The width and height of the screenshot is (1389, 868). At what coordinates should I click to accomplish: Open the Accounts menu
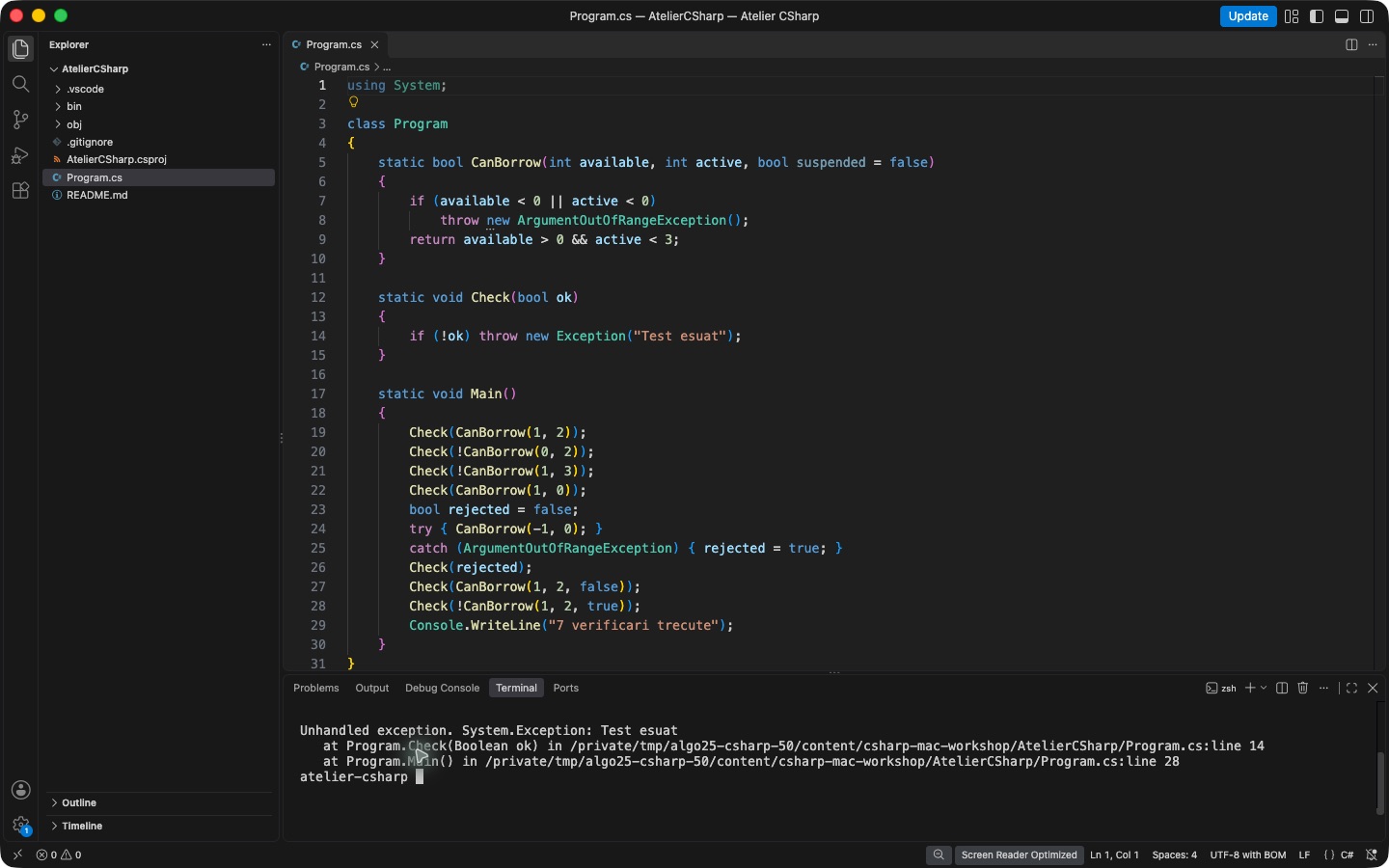(20, 790)
